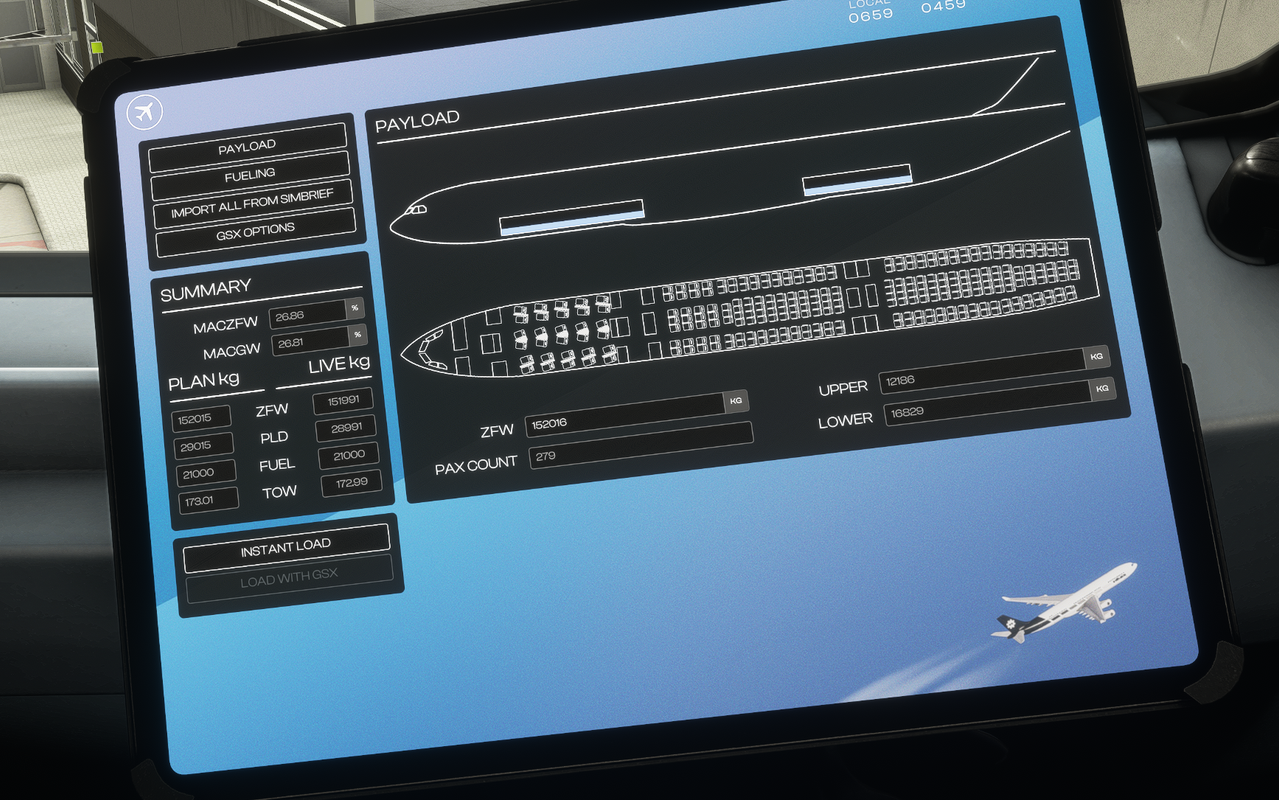Open the airplane home icon

[x=146, y=112]
